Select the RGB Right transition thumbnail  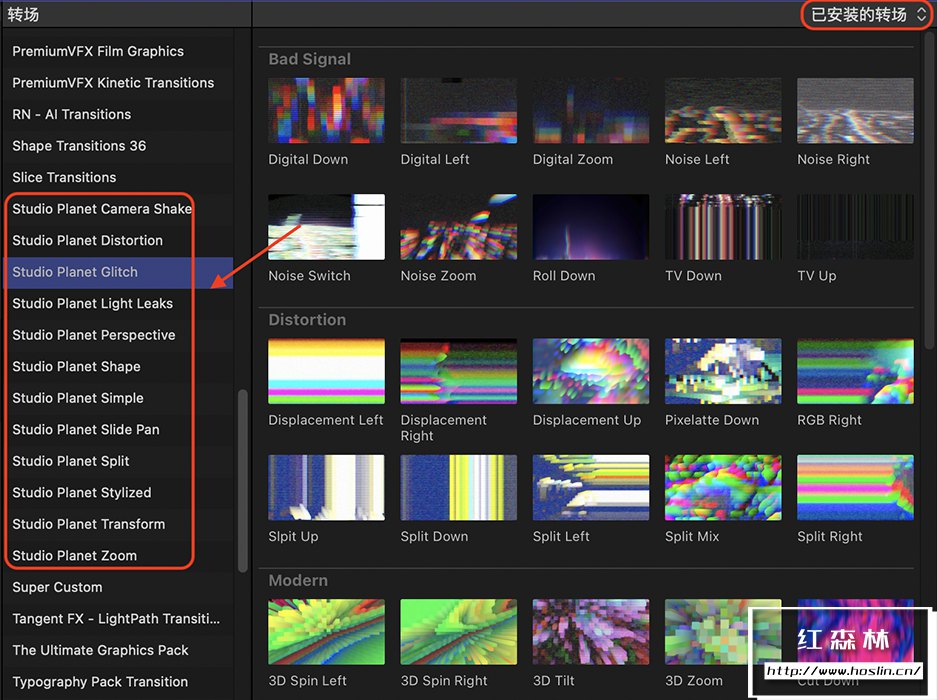point(854,371)
